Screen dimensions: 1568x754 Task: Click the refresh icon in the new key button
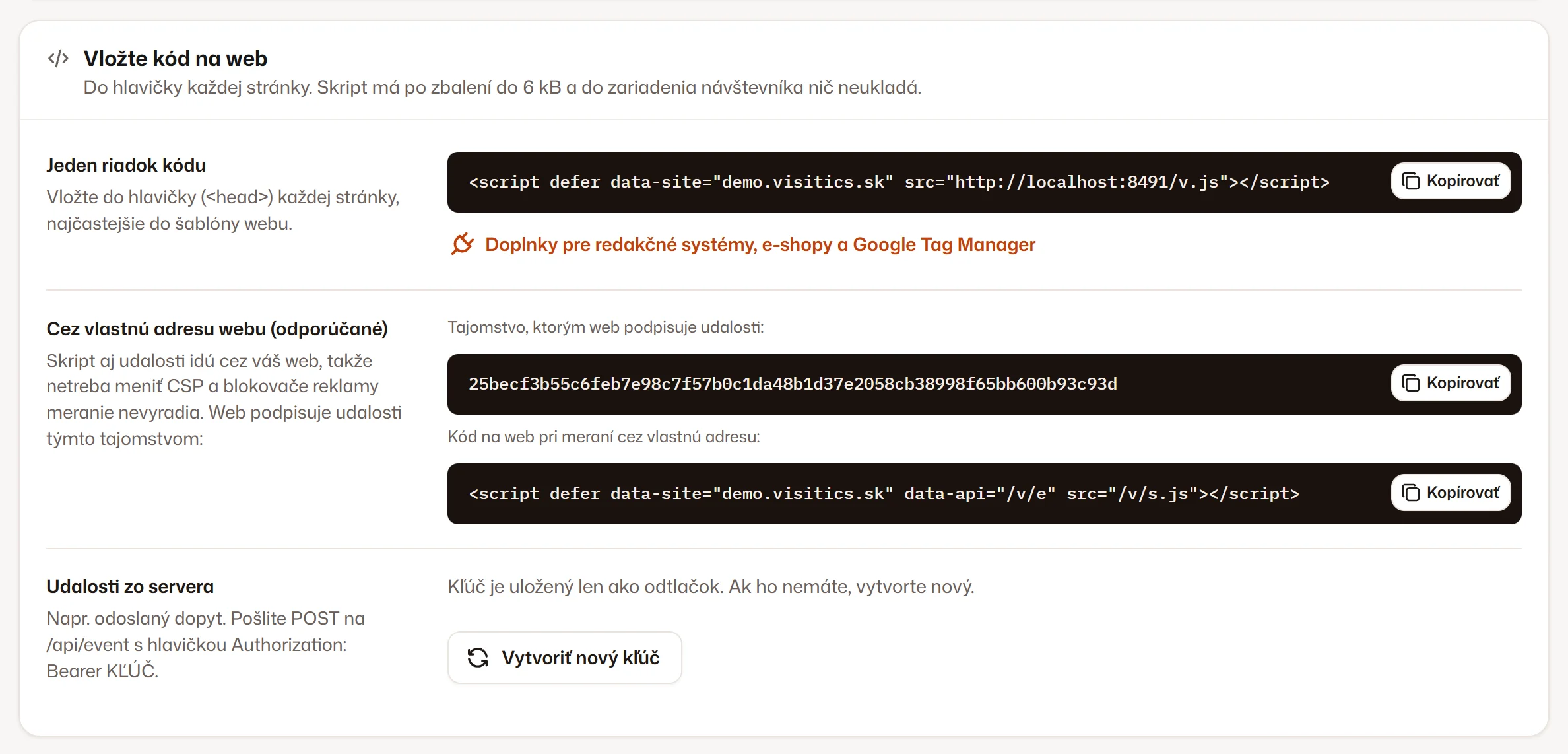pyautogui.click(x=478, y=658)
